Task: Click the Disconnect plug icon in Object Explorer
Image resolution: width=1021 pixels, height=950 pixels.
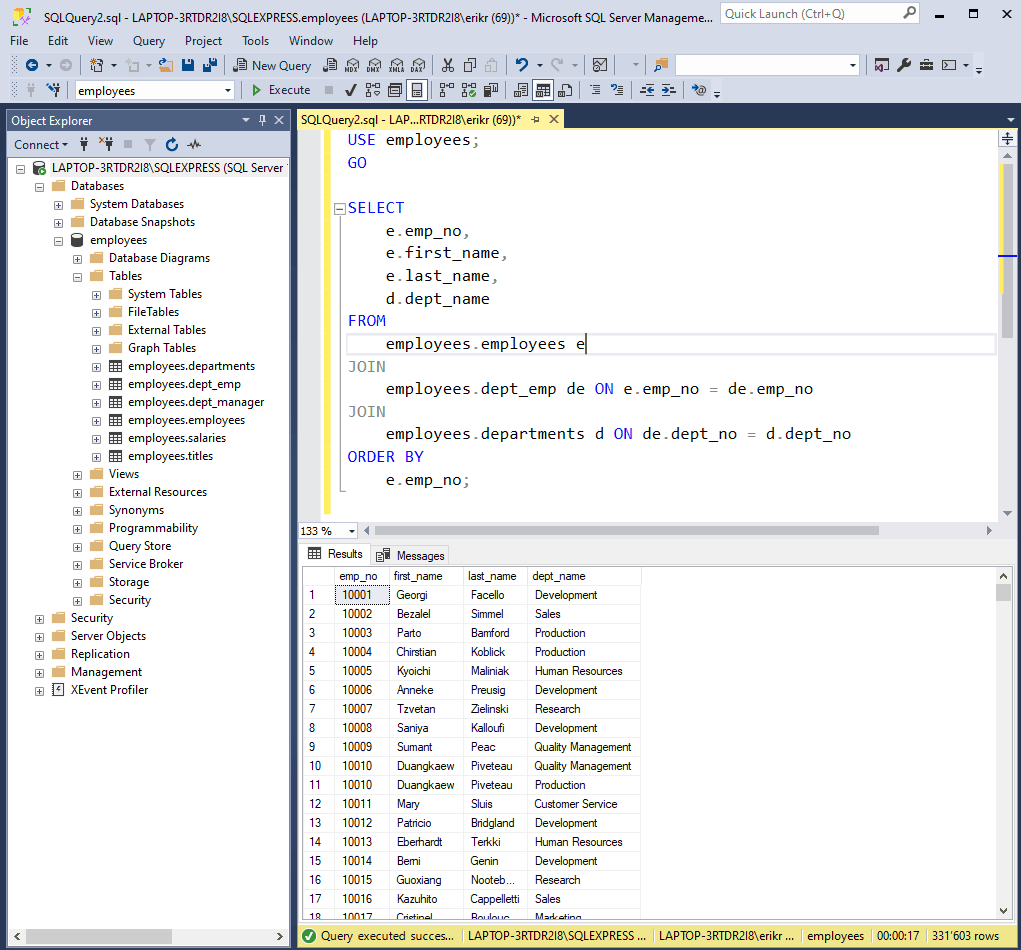Action: pos(106,145)
